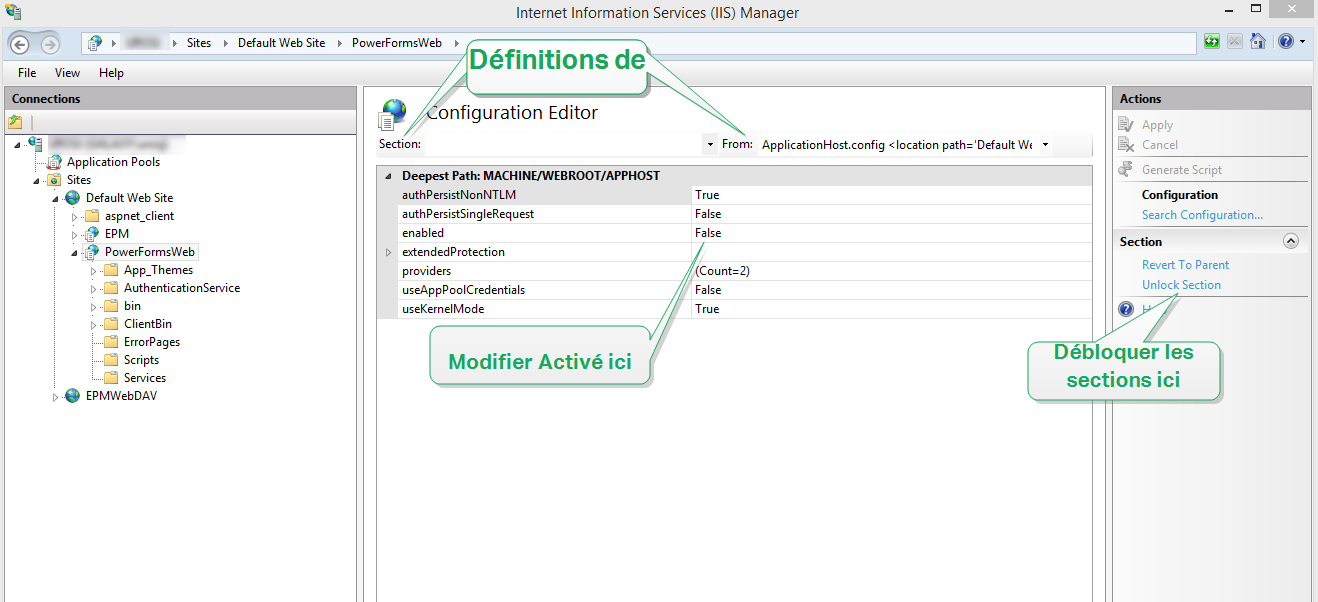1318x602 pixels.
Task: Click the address bar globe icon
Action: coord(95,43)
